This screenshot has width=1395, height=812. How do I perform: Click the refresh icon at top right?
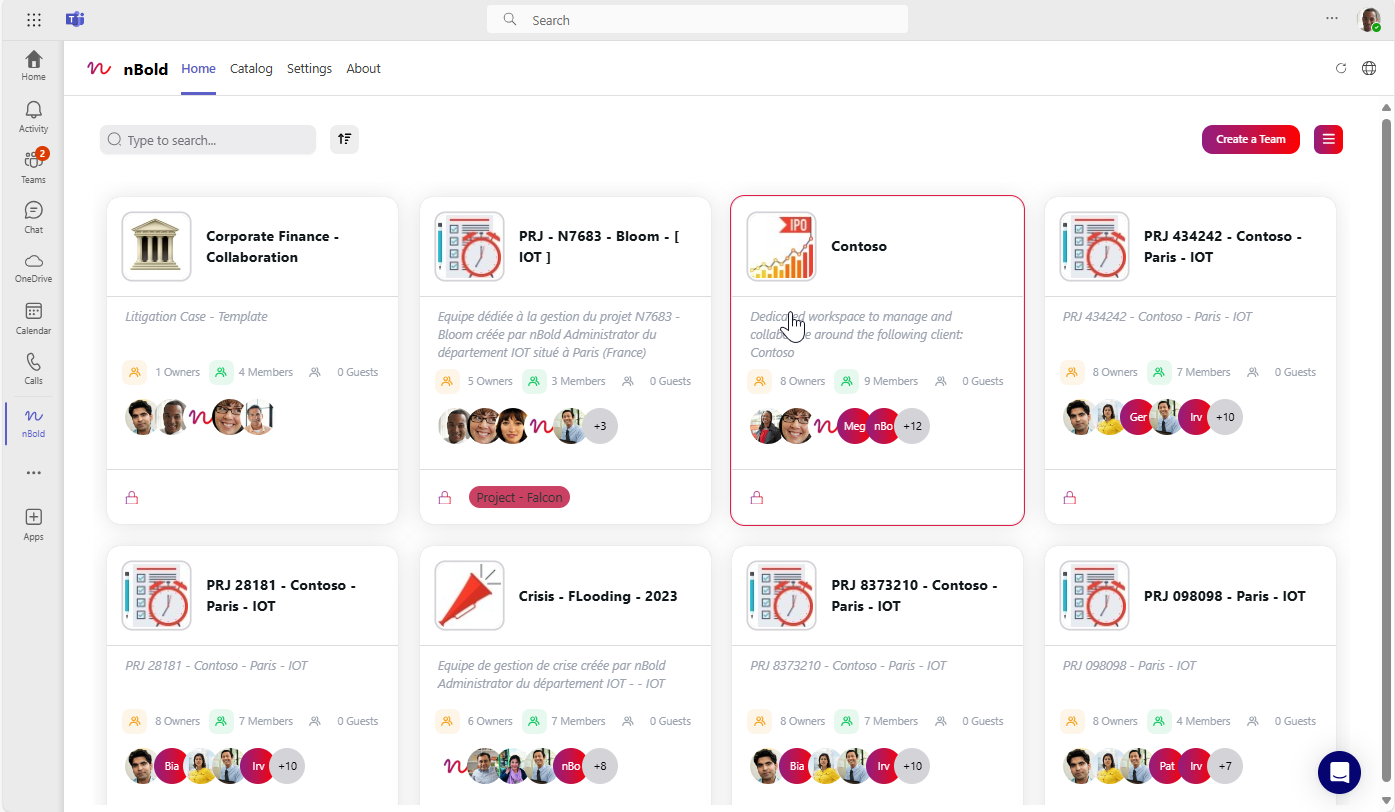(1341, 69)
